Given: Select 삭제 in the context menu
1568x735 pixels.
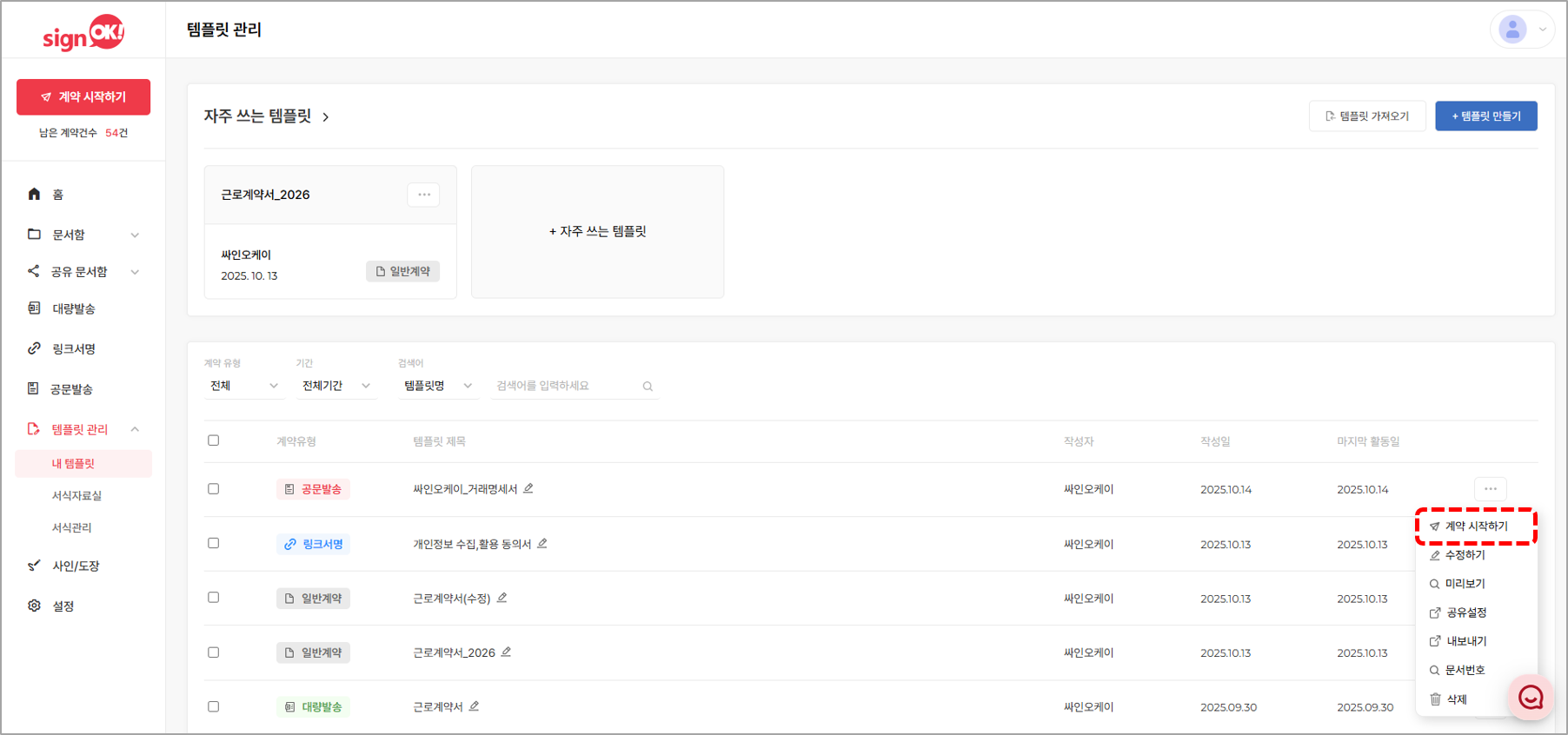Looking at the screenshot, I should (x=1456, y=699).
